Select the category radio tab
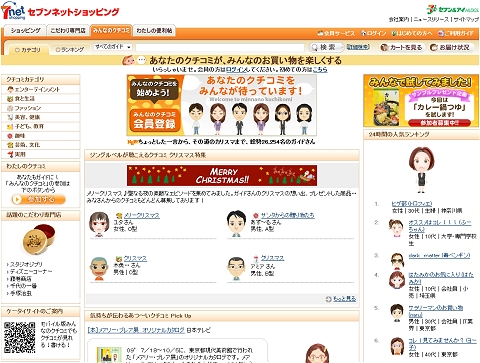Viewport: 480px width, 363px height. [x=28, y=50]
